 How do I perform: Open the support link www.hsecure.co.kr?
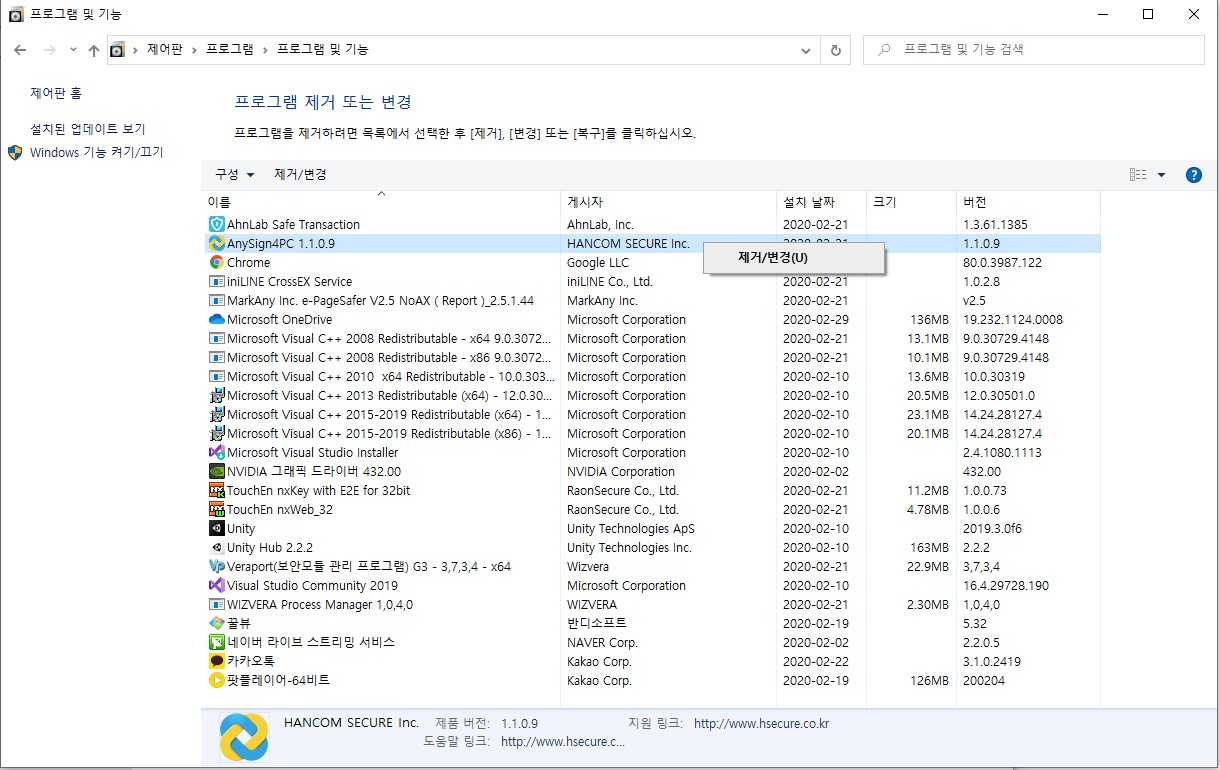[x=761, y=724]
